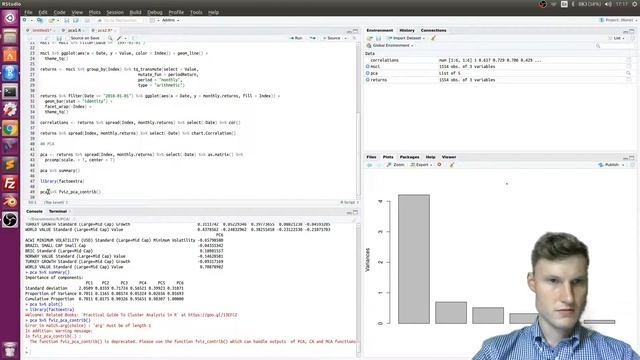Launch Google Chrome from the dock
The image size is (640, 360).
10,129
